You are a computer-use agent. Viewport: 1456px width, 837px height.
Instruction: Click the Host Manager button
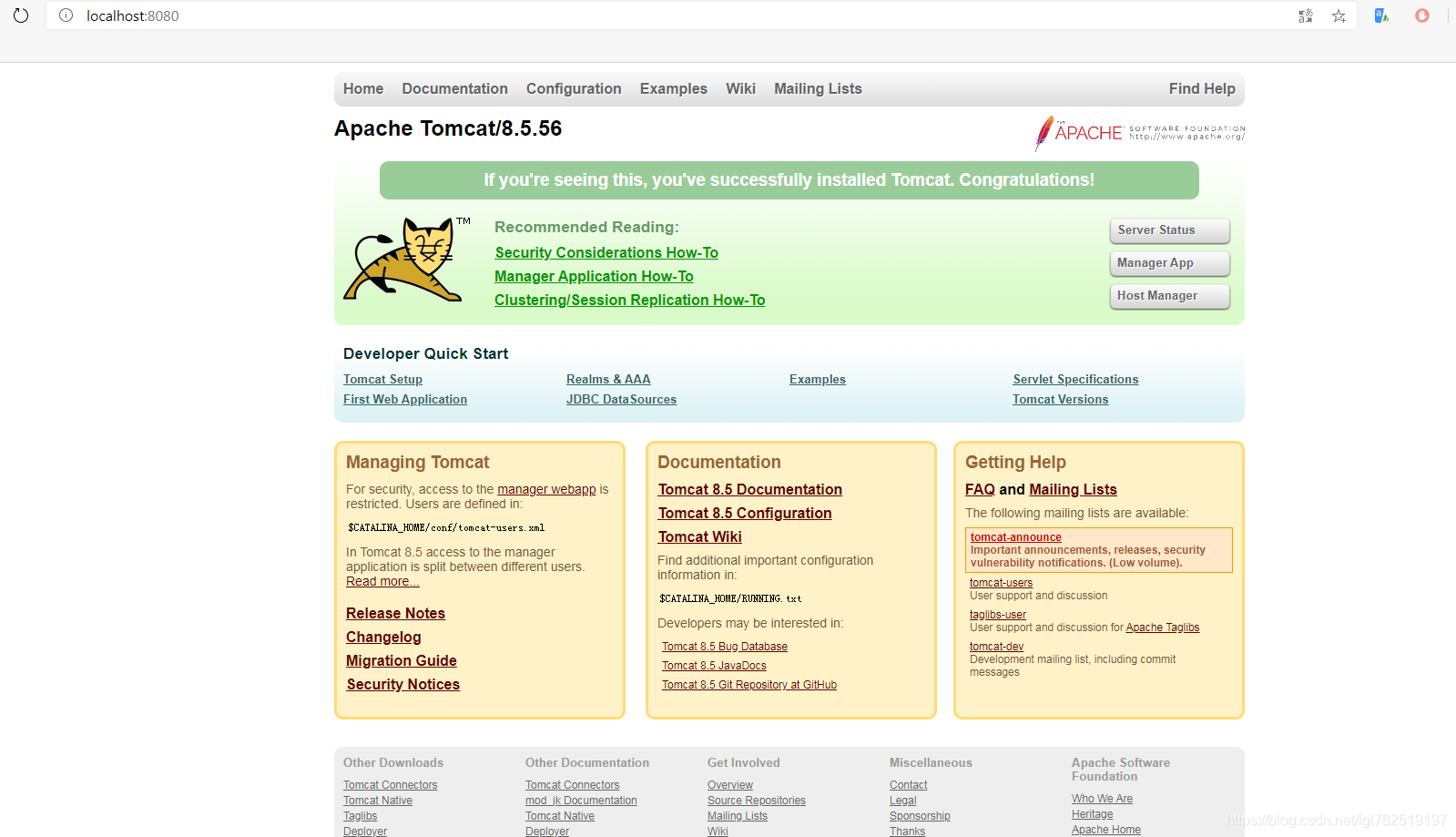(1169, 296)
